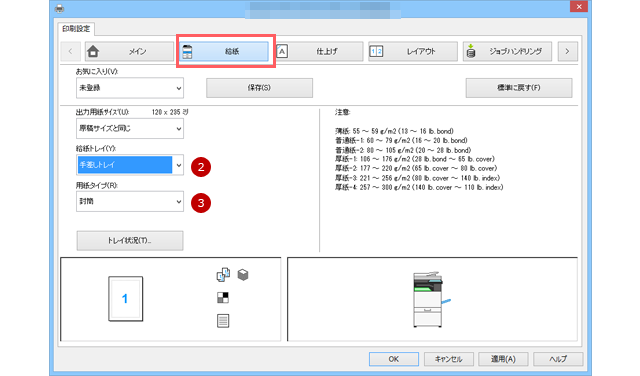Confirm with the OK button
Screen dimensions: 640x376
(394, 359)
